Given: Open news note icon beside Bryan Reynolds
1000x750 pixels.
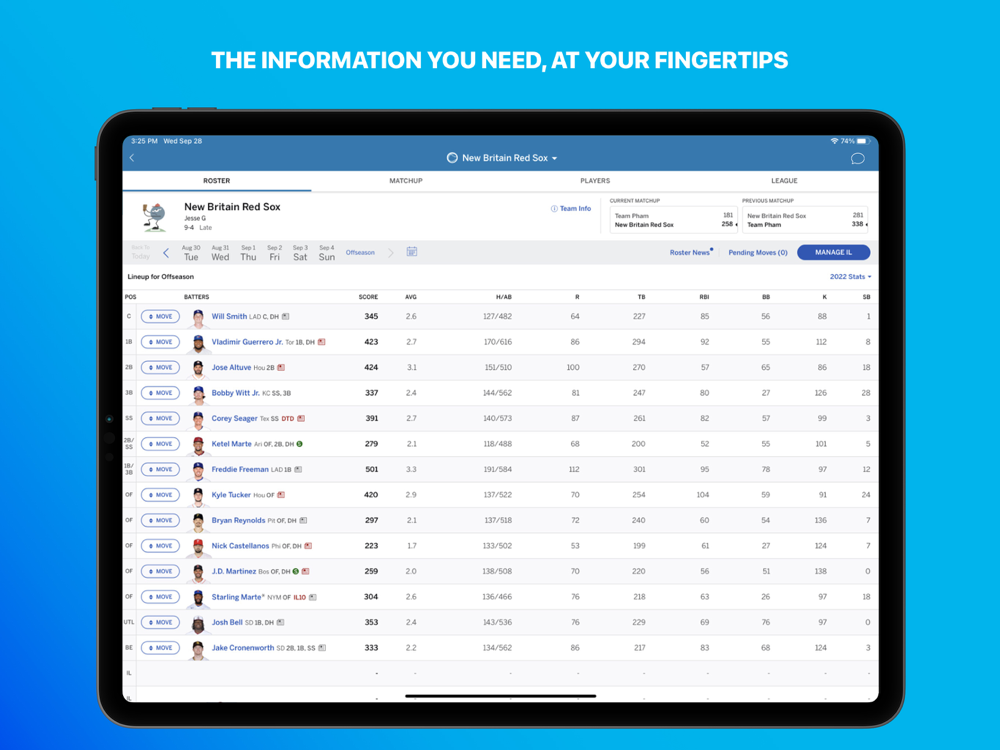Looking at the screenshot, I should (x=304, y=520).
